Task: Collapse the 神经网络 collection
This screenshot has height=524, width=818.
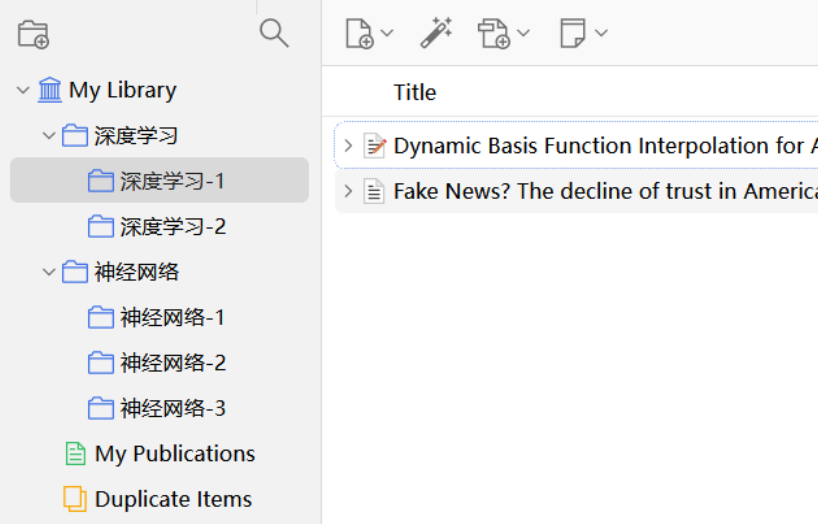Action: (49, 272)
